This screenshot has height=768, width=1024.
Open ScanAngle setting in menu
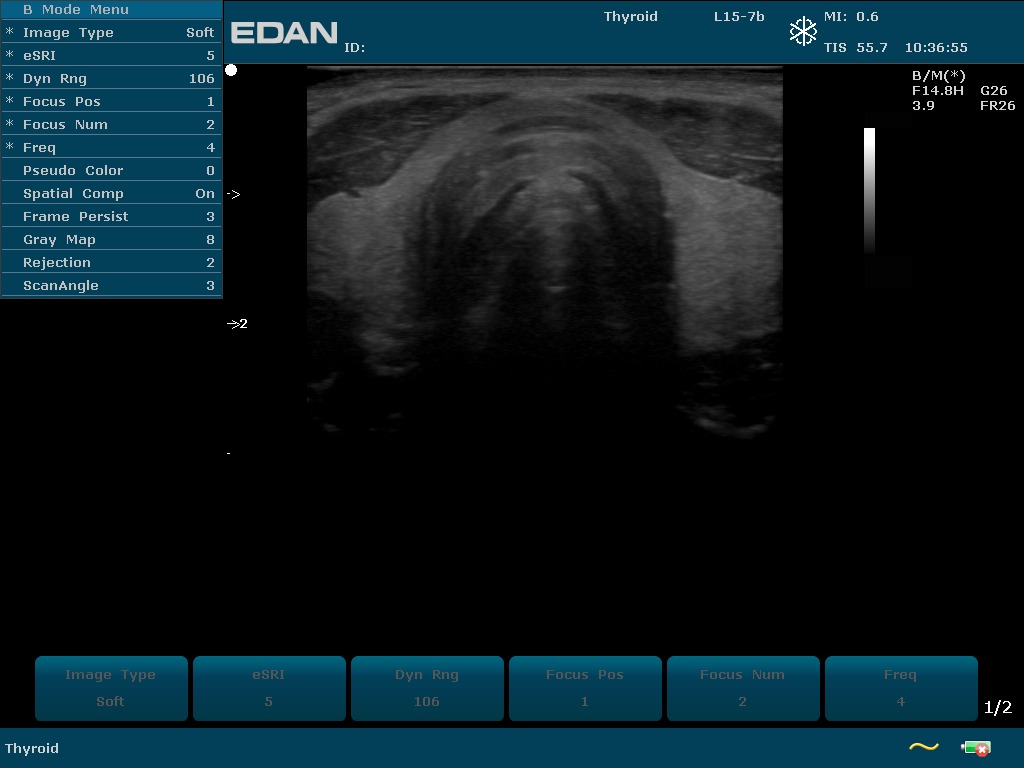tap(111, 286)
